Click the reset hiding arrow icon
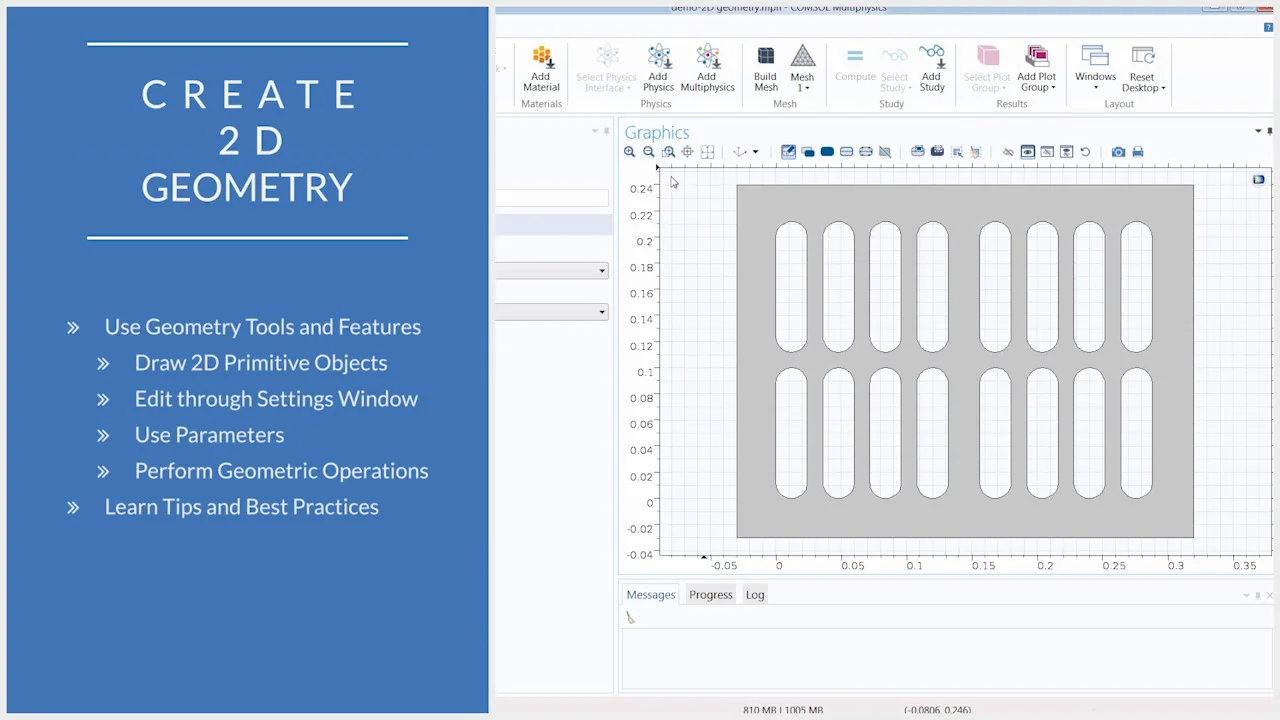Image resolution: width=1280 pixels, height=720 pixels. pyautogui.click(x=1085, y=152)
